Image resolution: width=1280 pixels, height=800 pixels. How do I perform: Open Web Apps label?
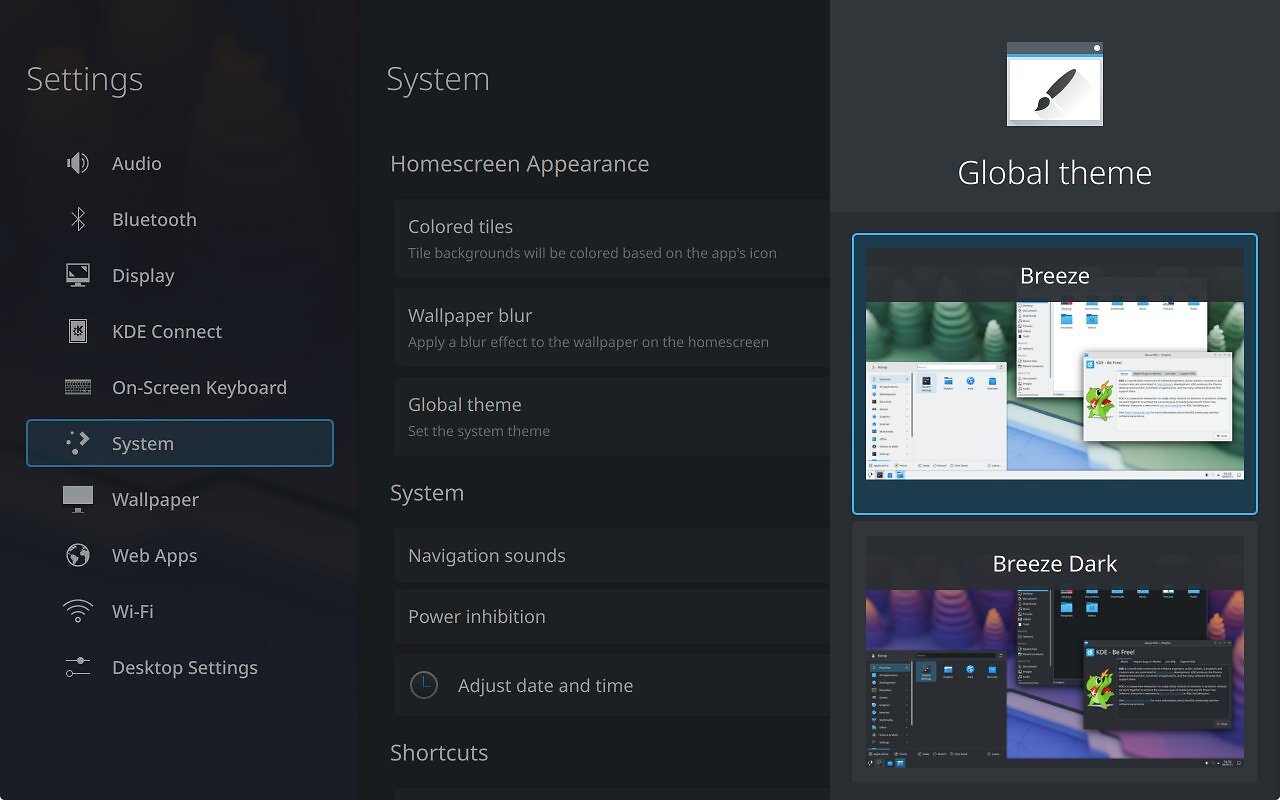pos(154,555)
